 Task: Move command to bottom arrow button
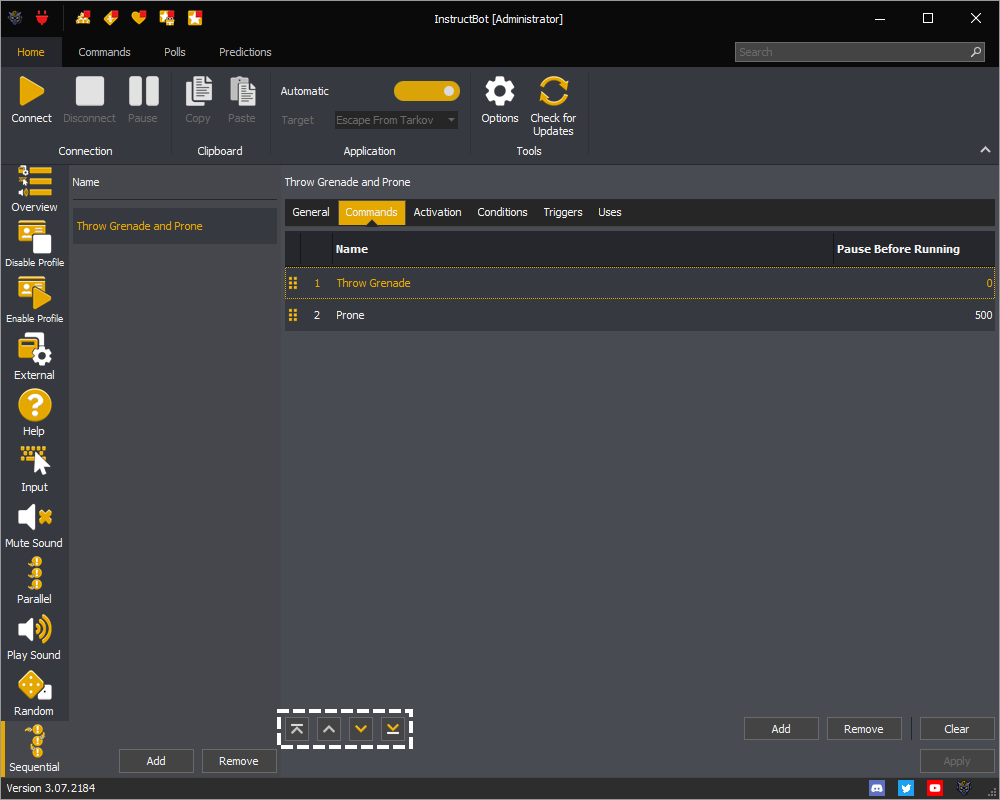tap(393, 729)
